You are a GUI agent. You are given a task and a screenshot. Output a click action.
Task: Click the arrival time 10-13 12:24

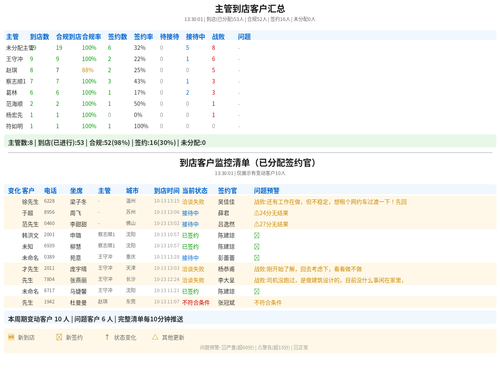pyautogui.click(x=167, y=279)
